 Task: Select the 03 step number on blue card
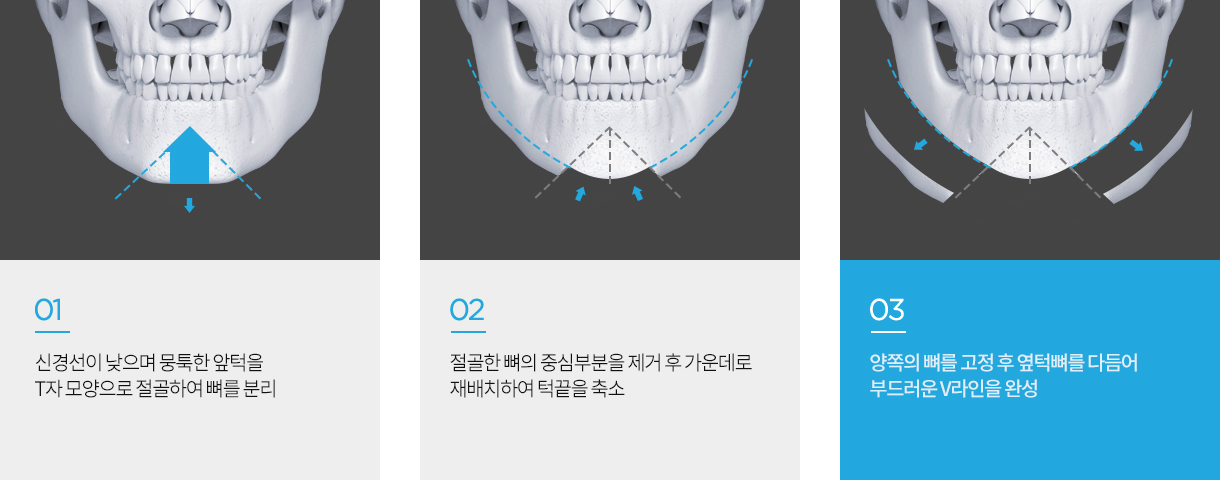coord(887,310)
